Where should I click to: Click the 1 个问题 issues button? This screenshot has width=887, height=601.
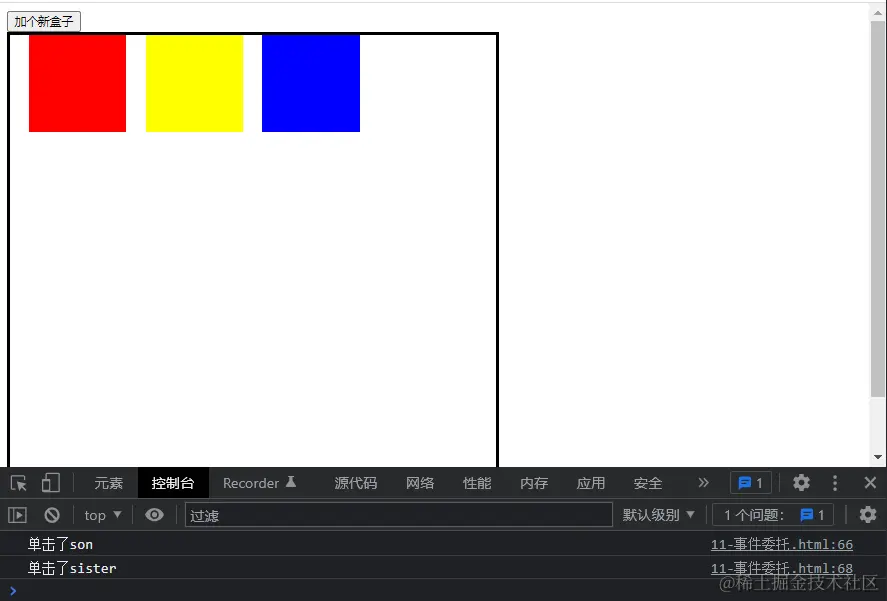click(x=773, y=515)
